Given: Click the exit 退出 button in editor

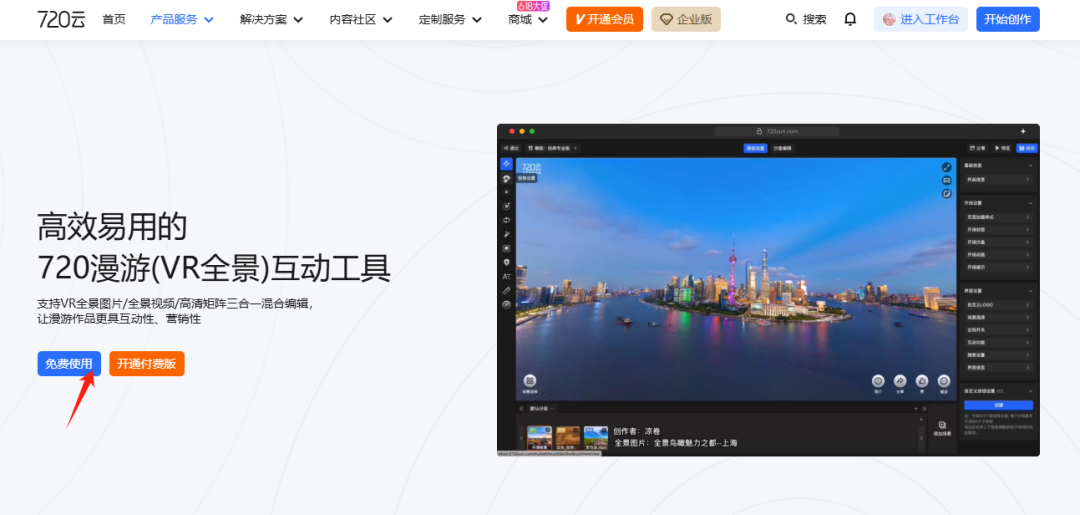Looking at the screenshot, I should tap(510, 148).
